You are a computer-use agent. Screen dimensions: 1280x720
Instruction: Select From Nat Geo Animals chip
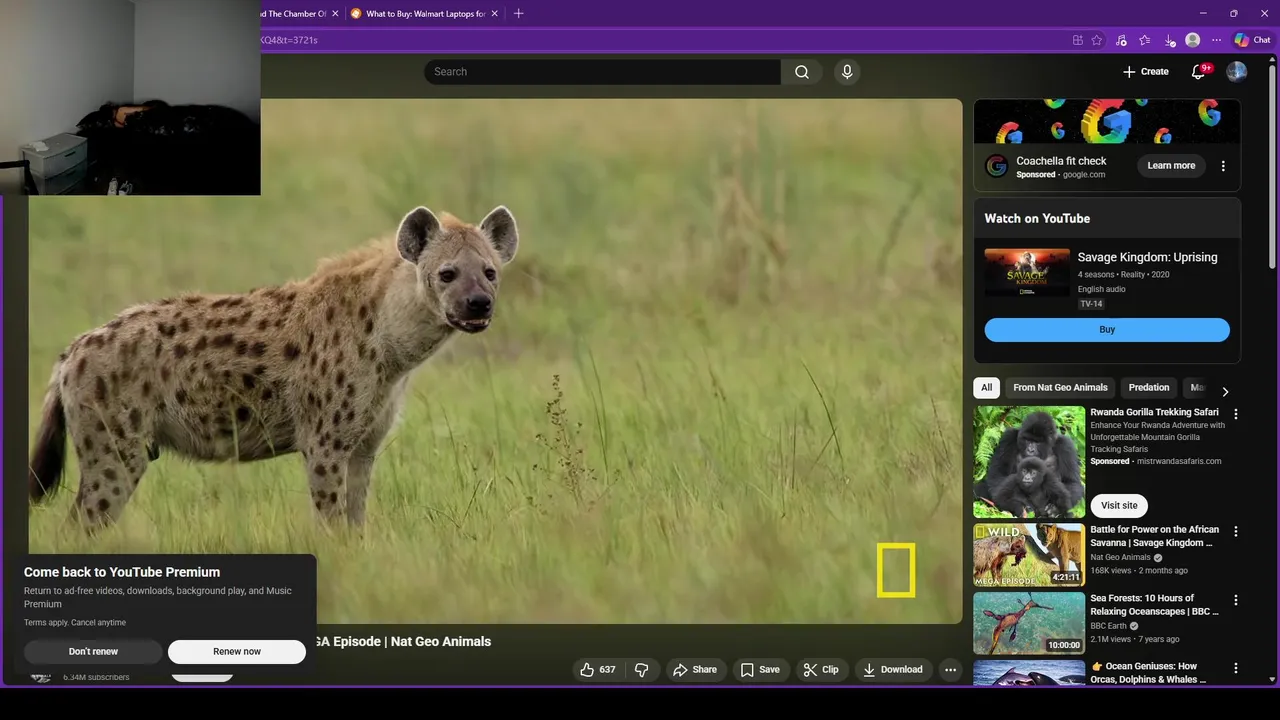tap(1060, 388)
